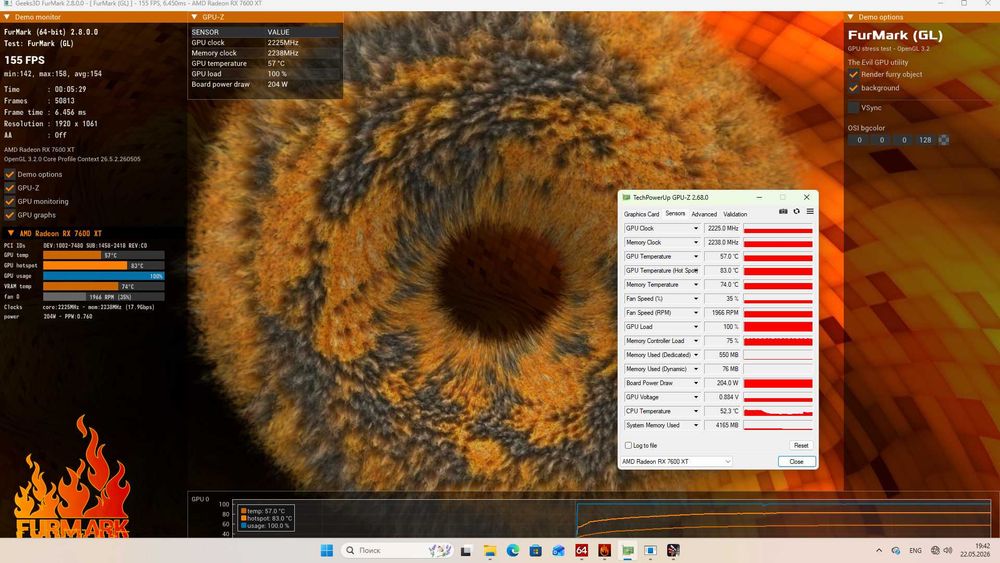Enable the Log to file checkbox
The width and height of the screenshot is (1000, 563).
click(x=628, y=446)
